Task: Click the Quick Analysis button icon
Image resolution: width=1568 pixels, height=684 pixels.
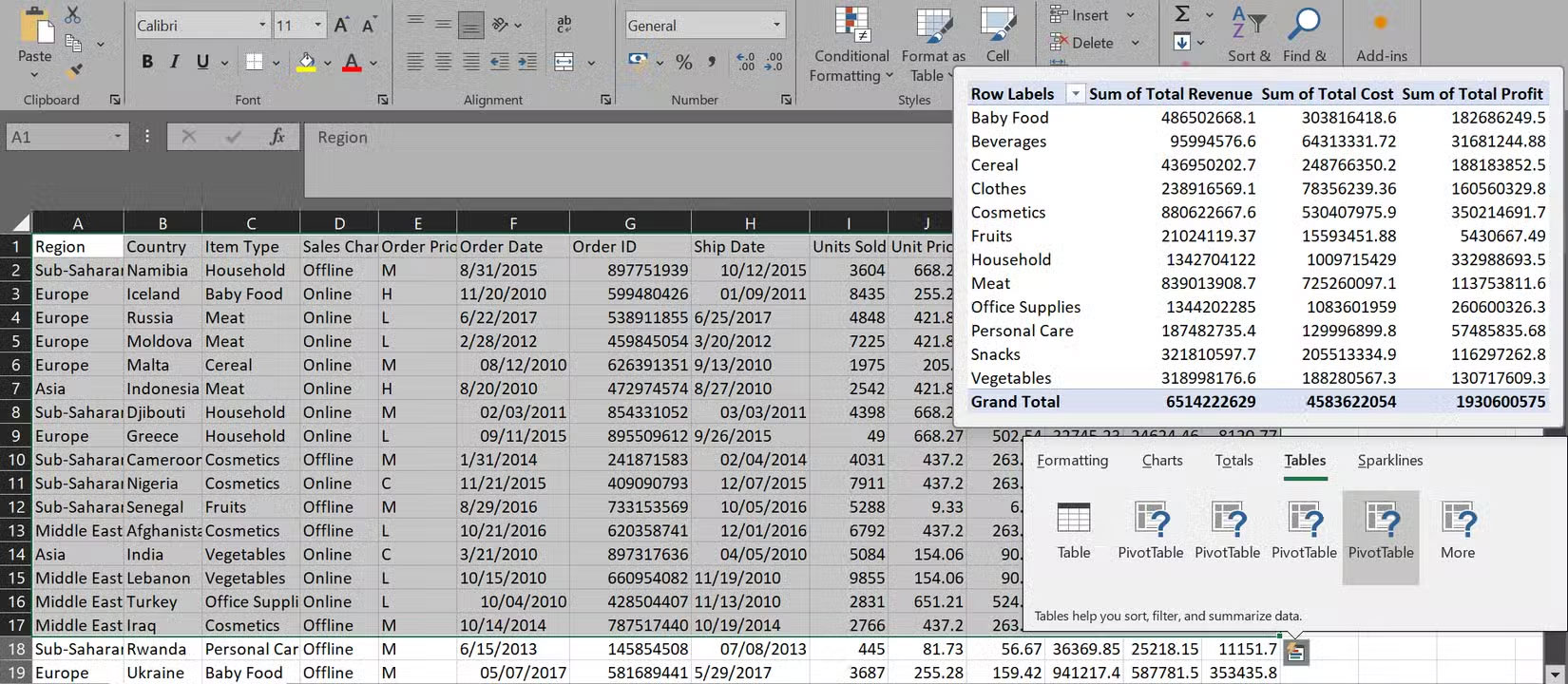Action: (1295, 652)
